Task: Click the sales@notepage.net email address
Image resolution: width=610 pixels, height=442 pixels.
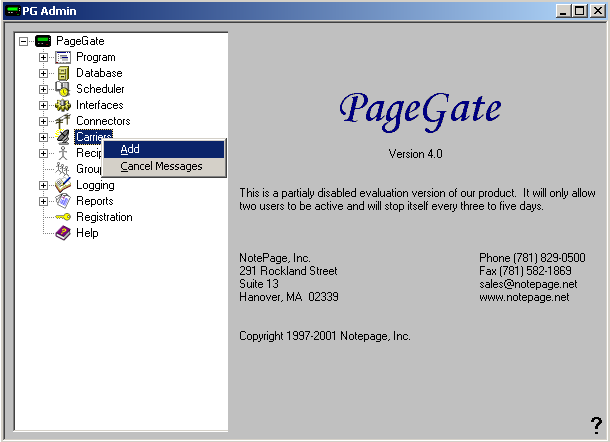Action: [528, 284]
